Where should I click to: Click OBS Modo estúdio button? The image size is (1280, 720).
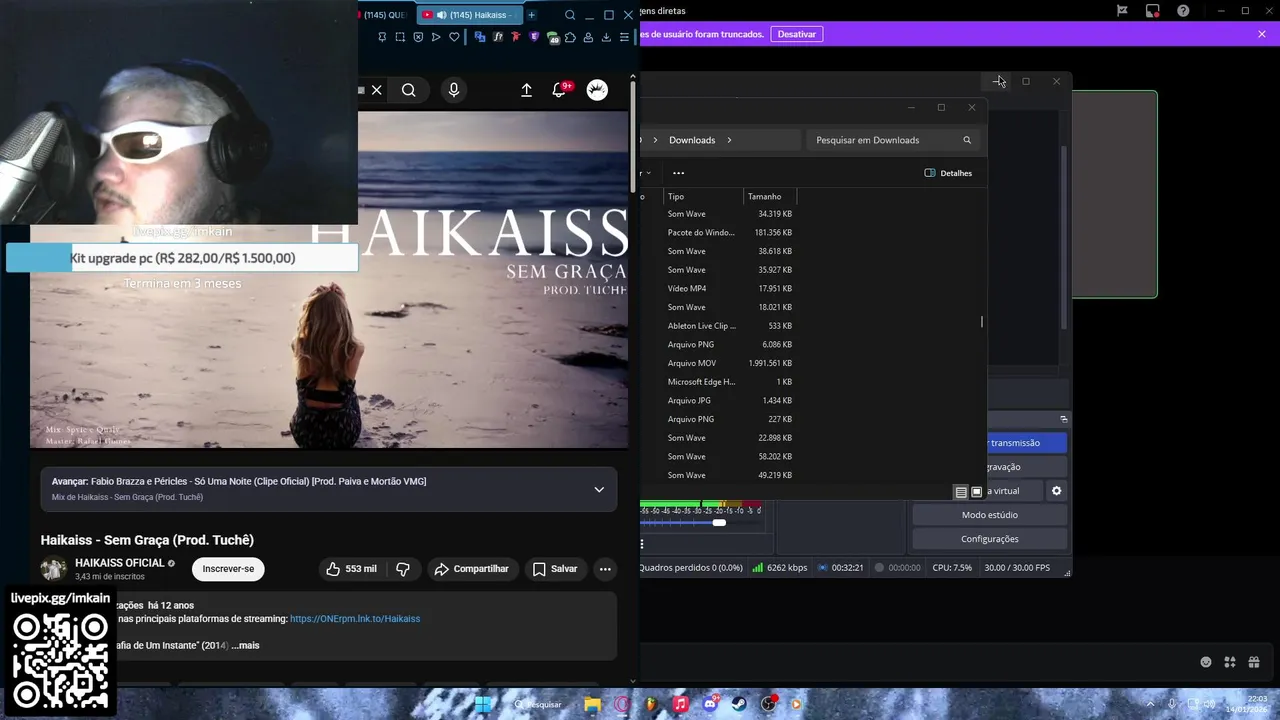click(990, 515)
